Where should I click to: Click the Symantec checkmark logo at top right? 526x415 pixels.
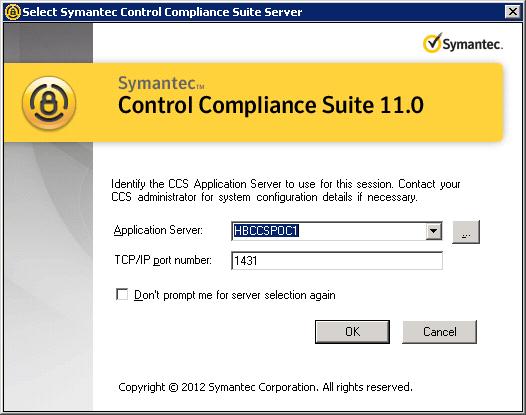pyautogui.click(x=433, y=43)
